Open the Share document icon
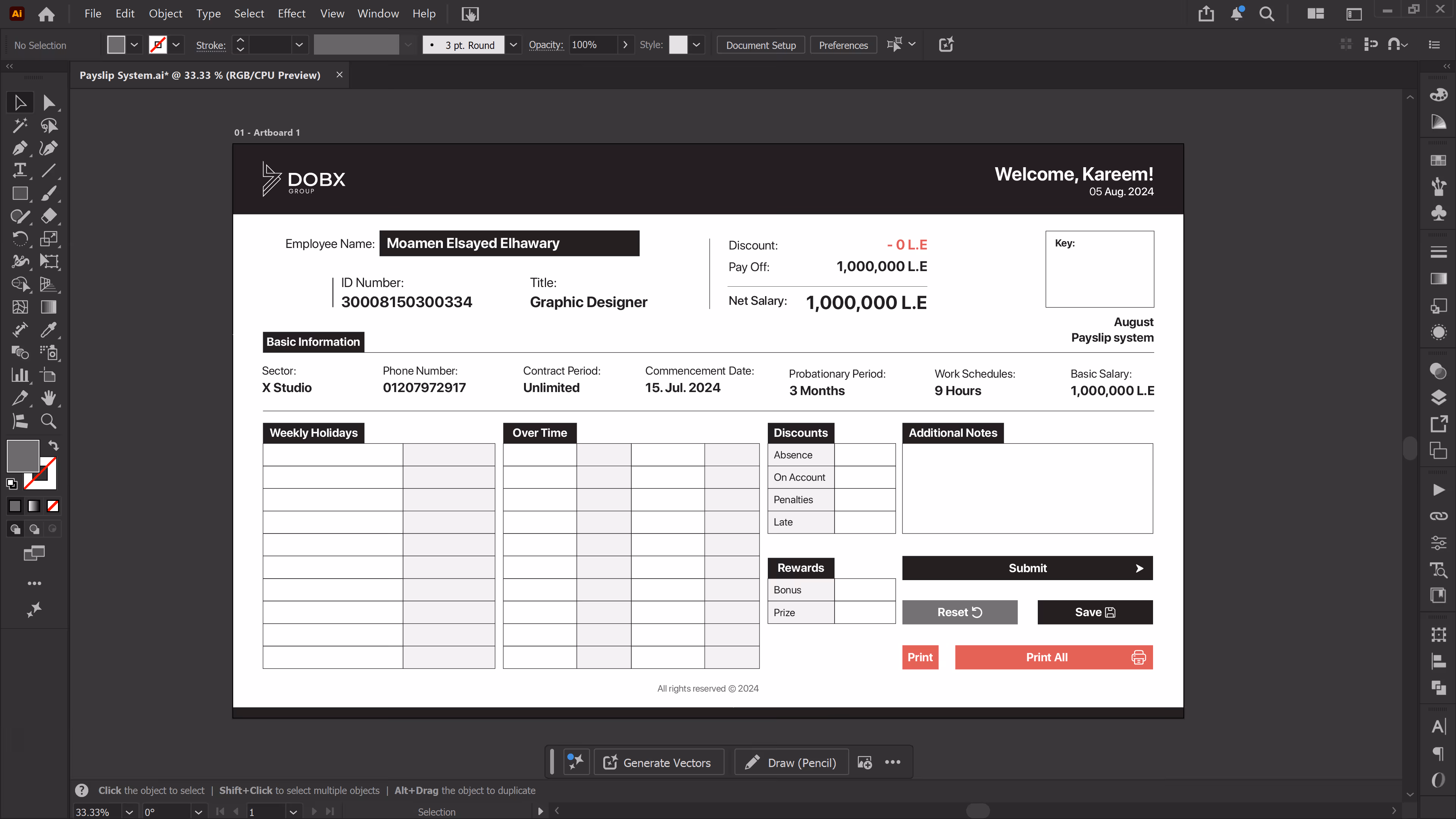Viewport: 1456px width, 819px height. click(x=1206, y=14)
